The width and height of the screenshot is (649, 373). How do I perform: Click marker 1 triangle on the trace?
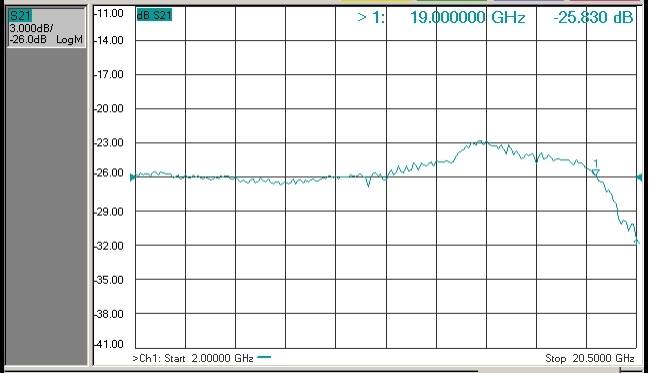(595, 172)
